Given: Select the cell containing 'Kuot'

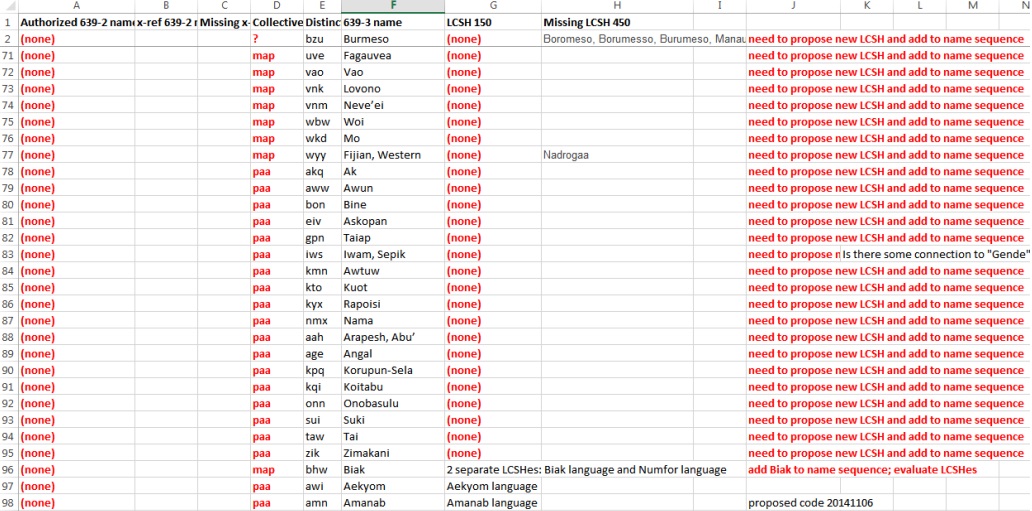Looking at the screenshot, I should tap(393, 287).
